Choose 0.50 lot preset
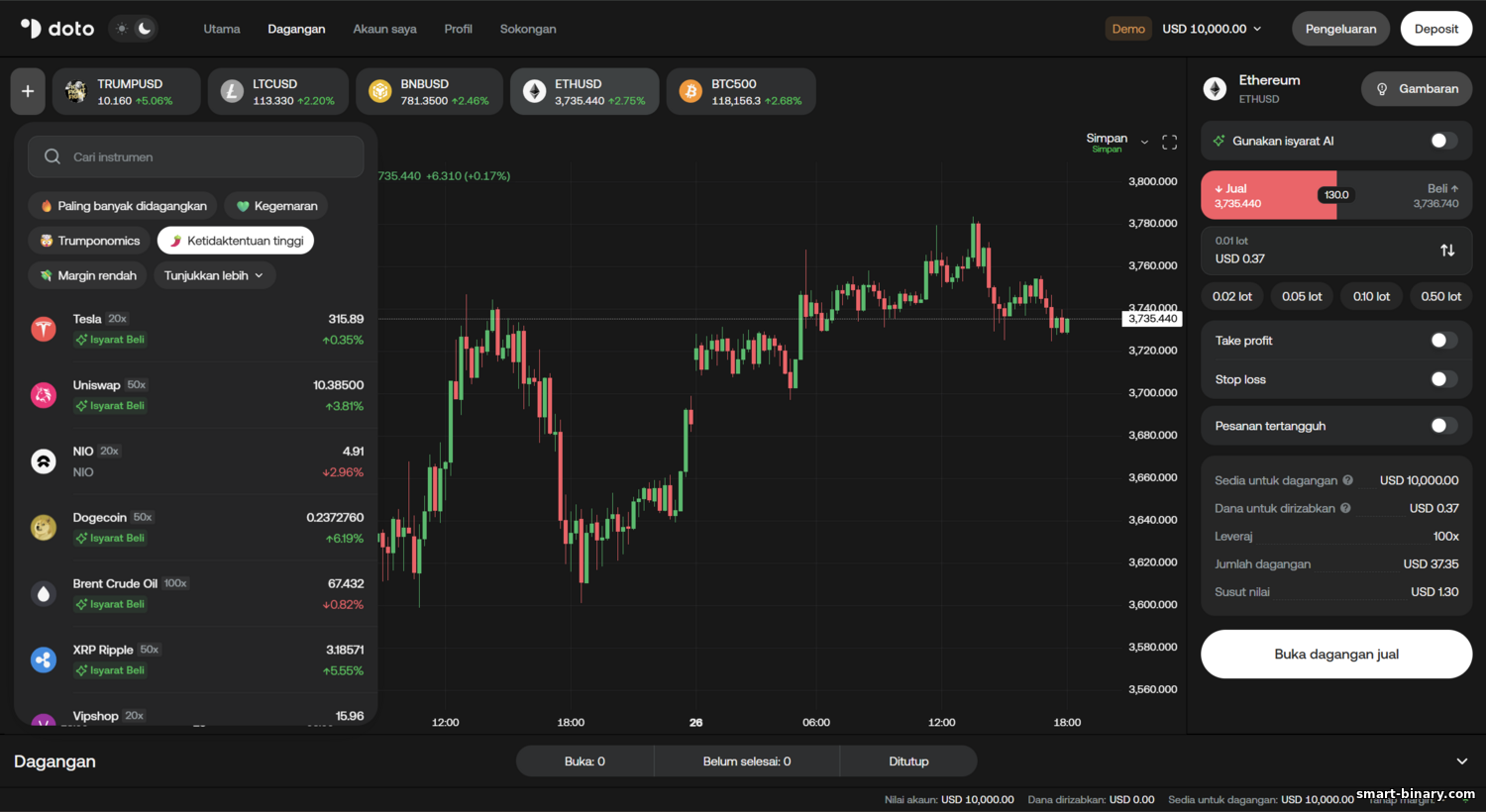 point(1441,296)
